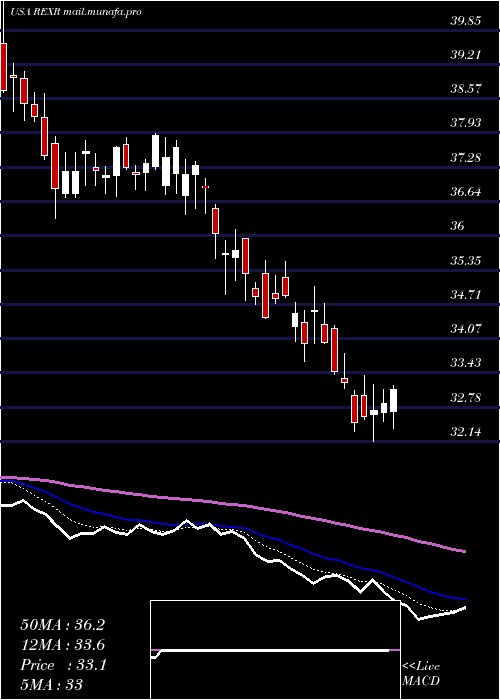The height and width of the screenshot is (700, 500).
Task: Click the blue 12MA line's right end
Action: (464, 599)
